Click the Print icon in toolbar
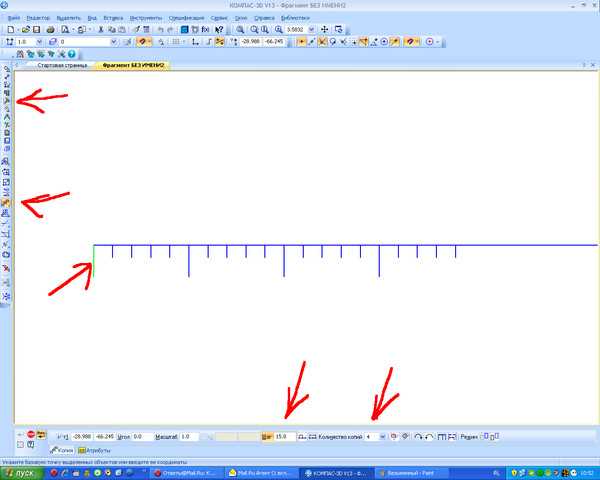This screenshot has width=600, height=480. [x=51, y=29]
